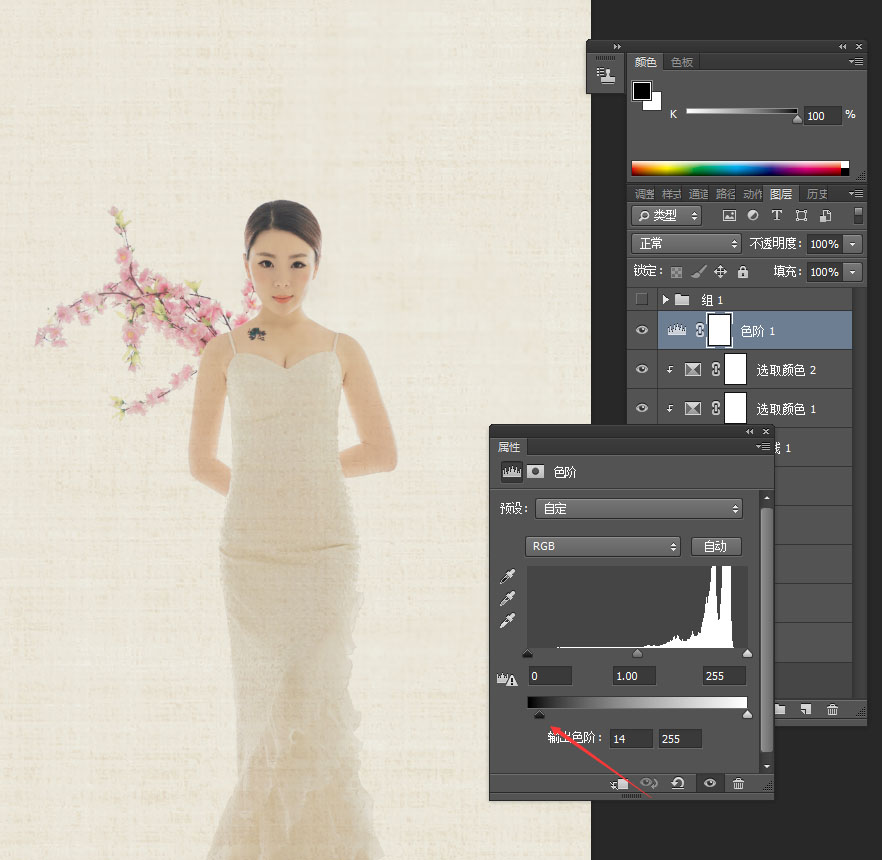This screenshot has height=860, width=882.
Task: Open the 正常 blend mode dropdown
Action: pos(686,244)
